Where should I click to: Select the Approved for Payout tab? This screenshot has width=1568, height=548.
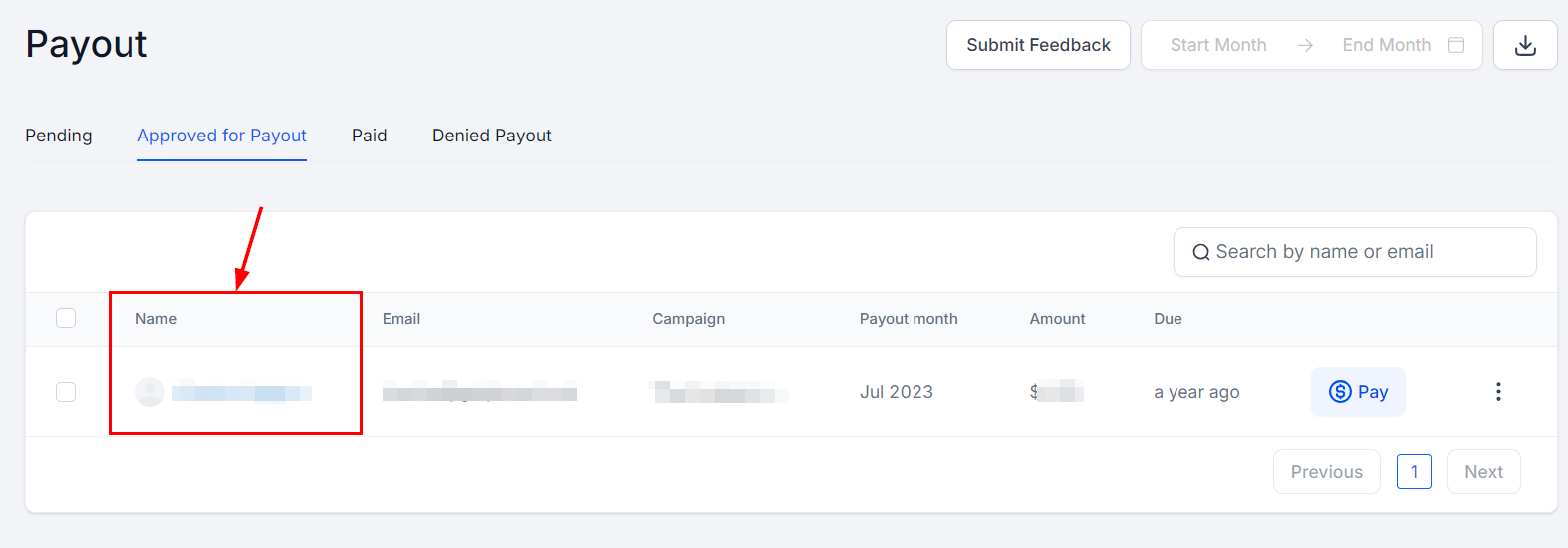coord(222,136)
